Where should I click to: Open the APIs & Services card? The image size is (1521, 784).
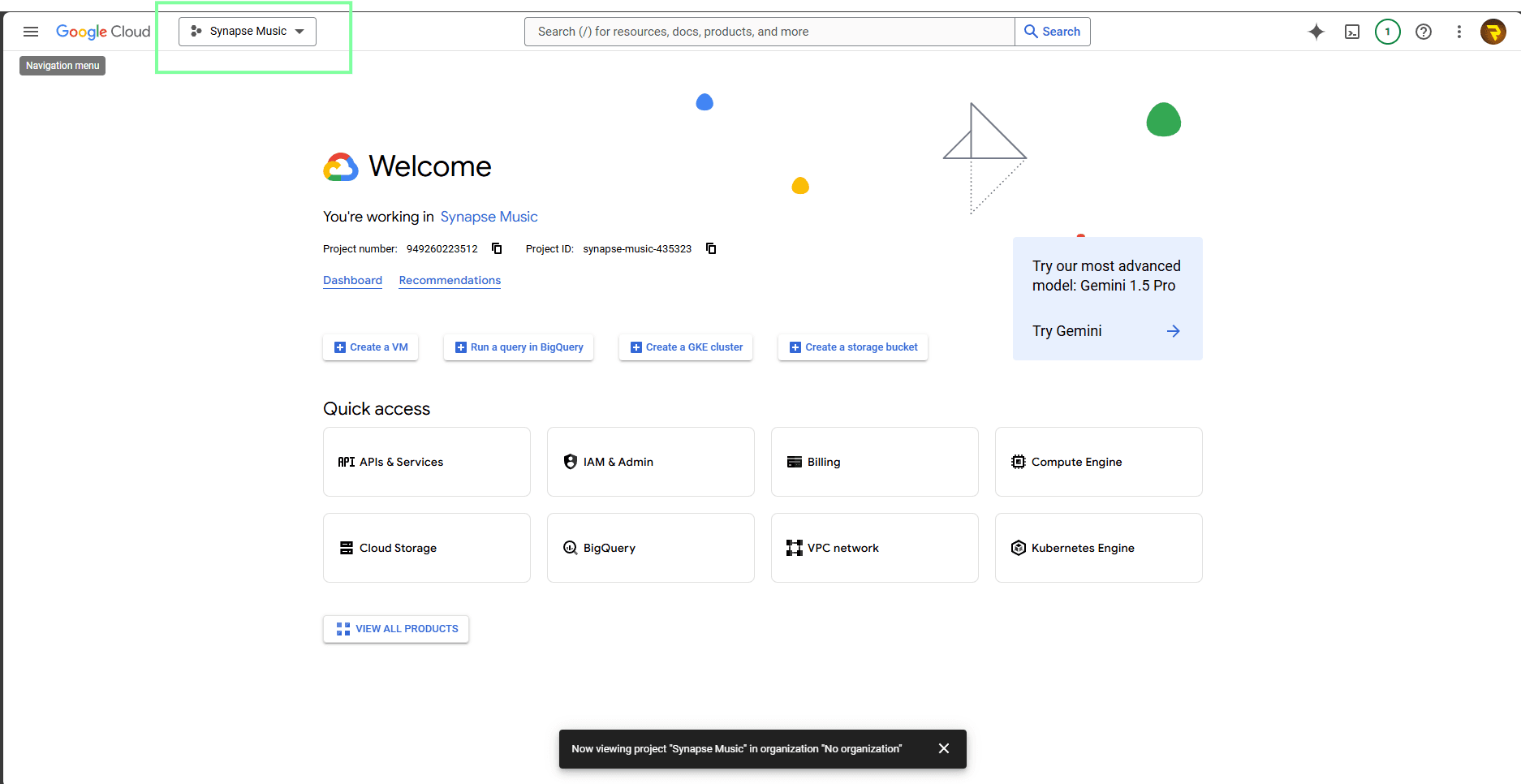pos(427,462)
